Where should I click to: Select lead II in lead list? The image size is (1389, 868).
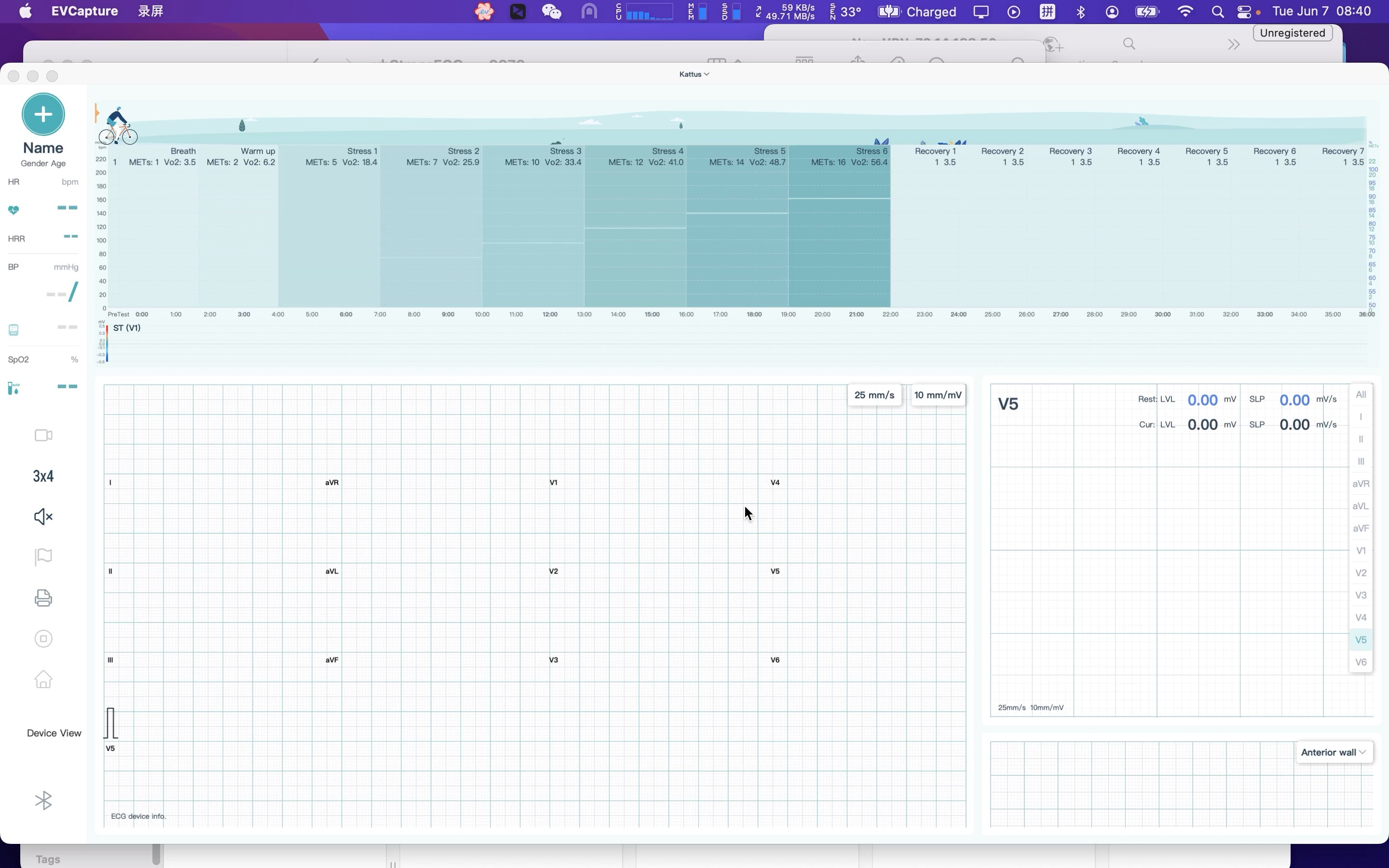(x=1361, y=439)
